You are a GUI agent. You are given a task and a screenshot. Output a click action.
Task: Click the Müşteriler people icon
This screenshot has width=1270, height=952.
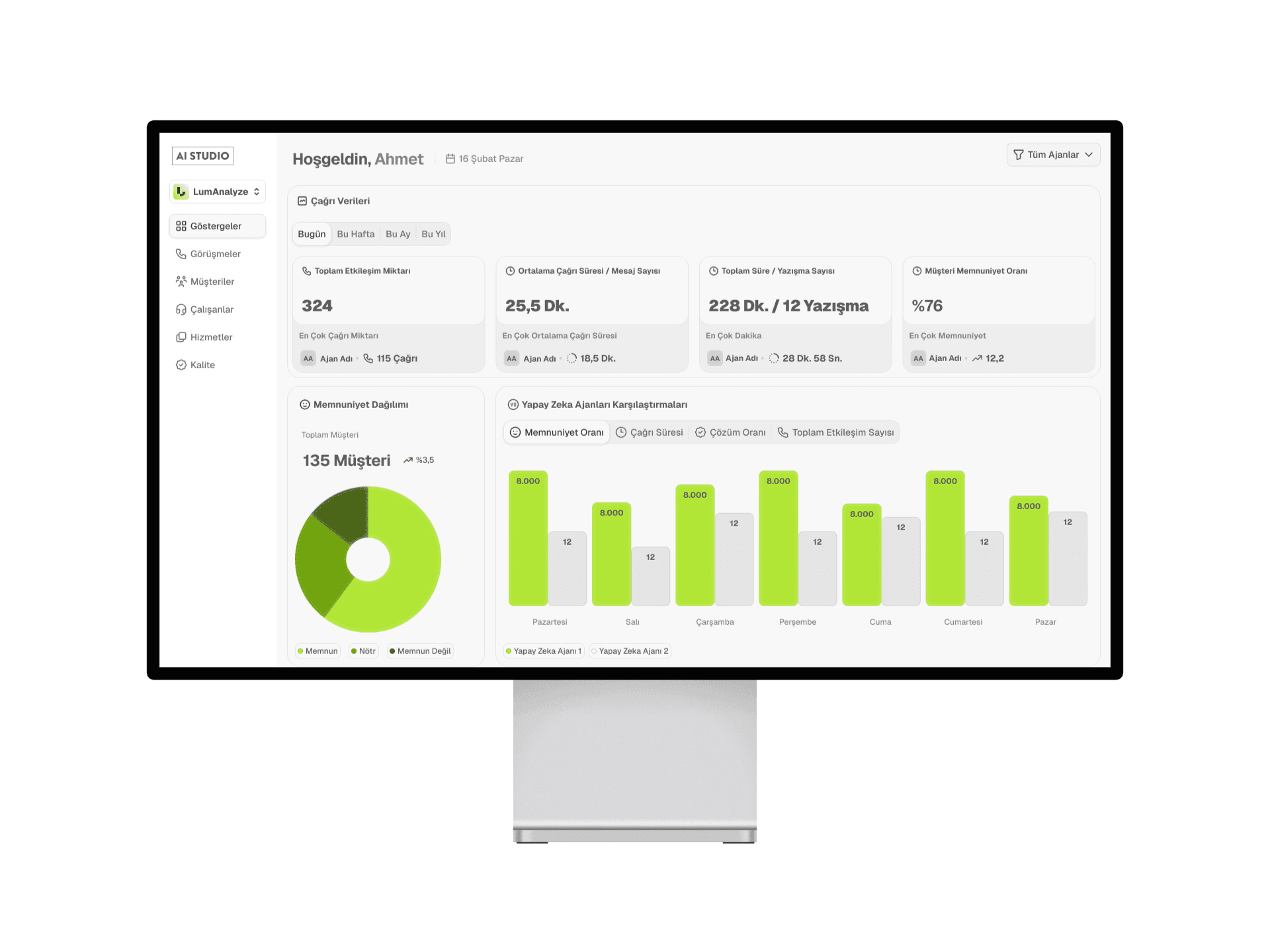point(181,282)
